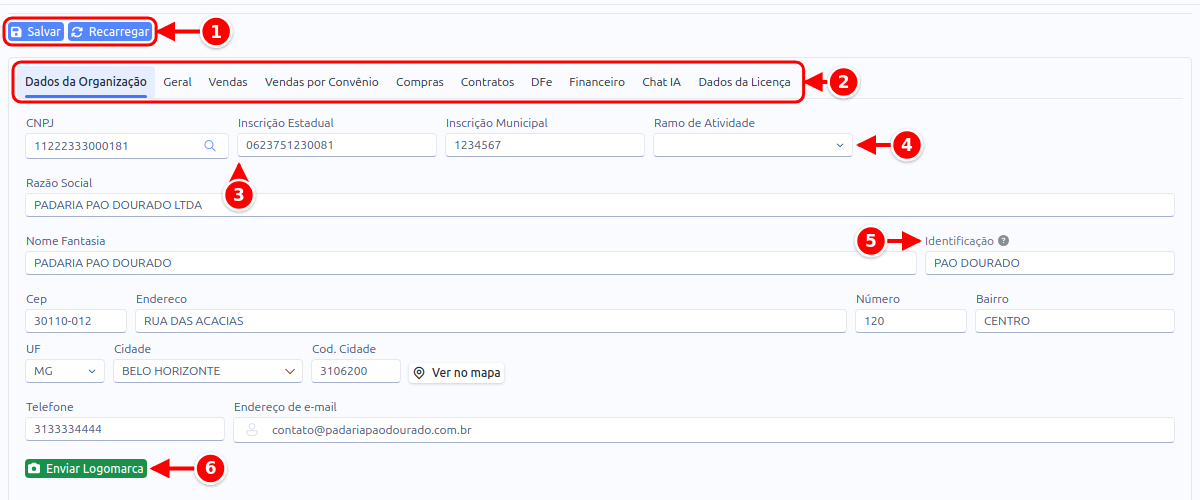Click the Bairro field showing CENTRO
This screenshot has width=1200, height=500.
[1075, 321]
